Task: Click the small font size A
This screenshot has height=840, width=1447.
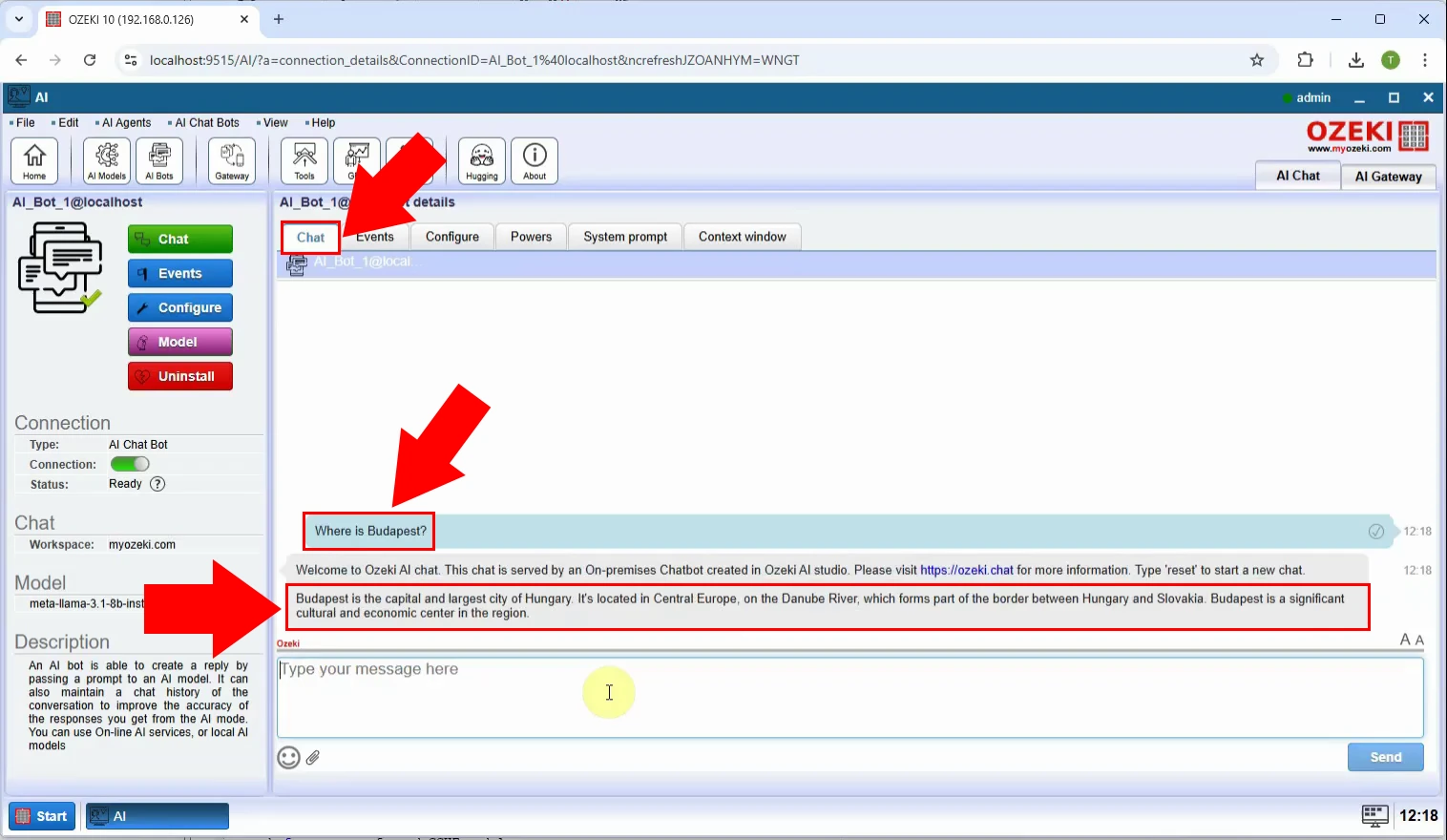Action: pos(1419,640)
